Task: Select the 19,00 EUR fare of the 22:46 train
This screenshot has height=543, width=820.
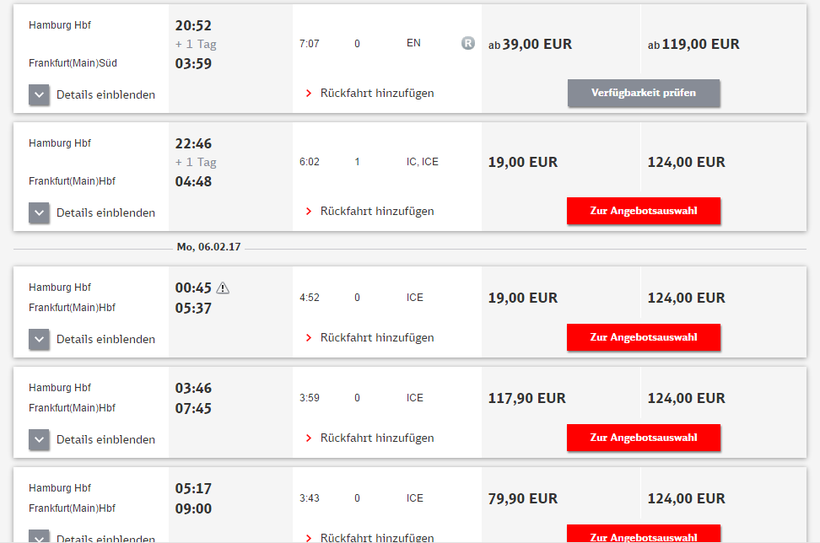Action: pos(523,162)
